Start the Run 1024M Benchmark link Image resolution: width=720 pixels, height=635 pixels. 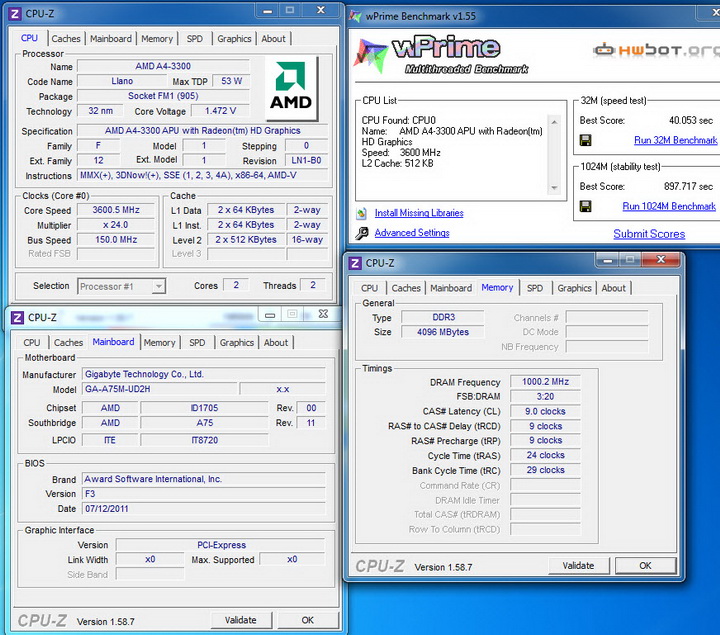[x=669, y=206]
